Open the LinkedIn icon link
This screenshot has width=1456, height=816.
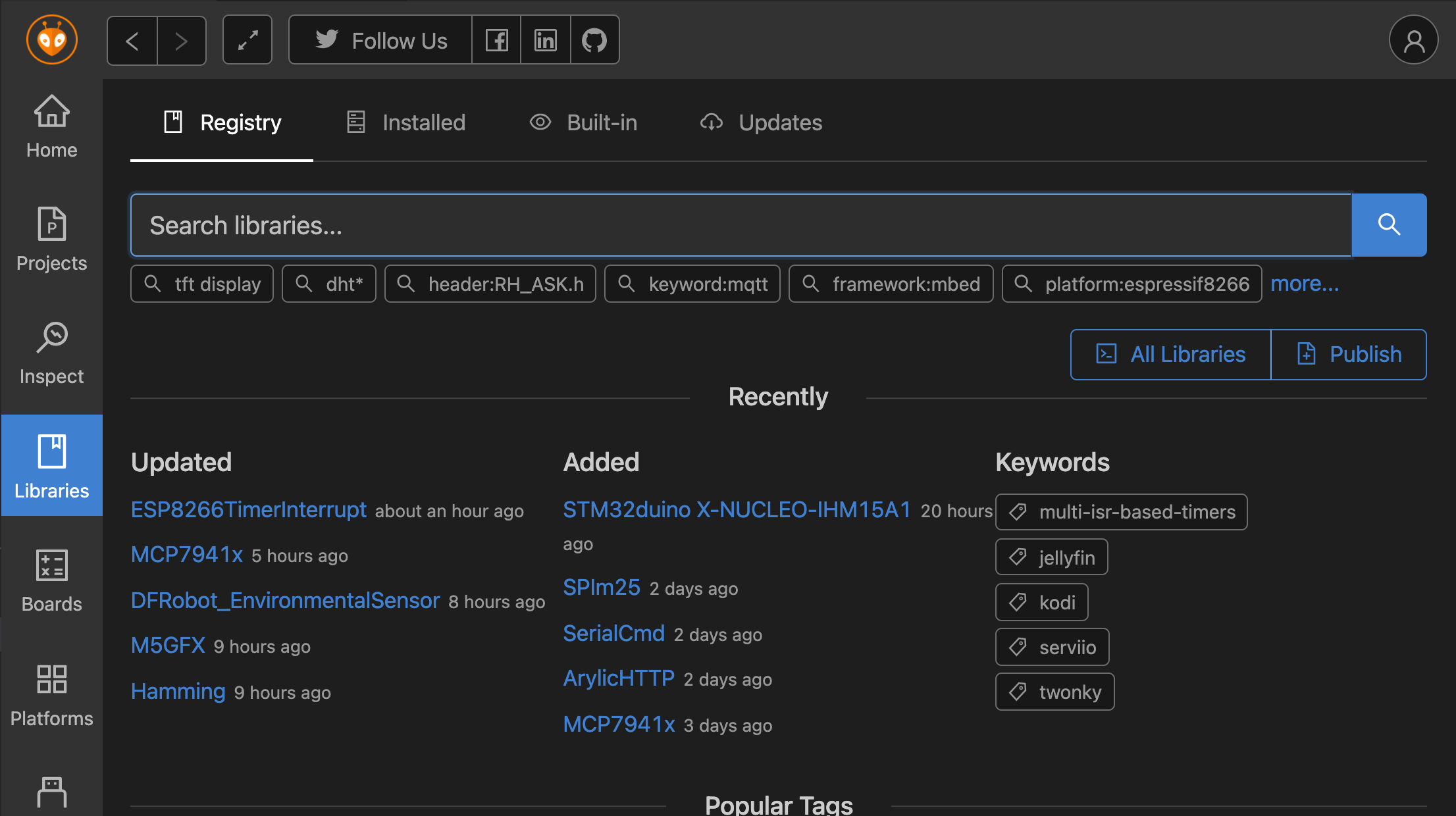click(545, 41)
